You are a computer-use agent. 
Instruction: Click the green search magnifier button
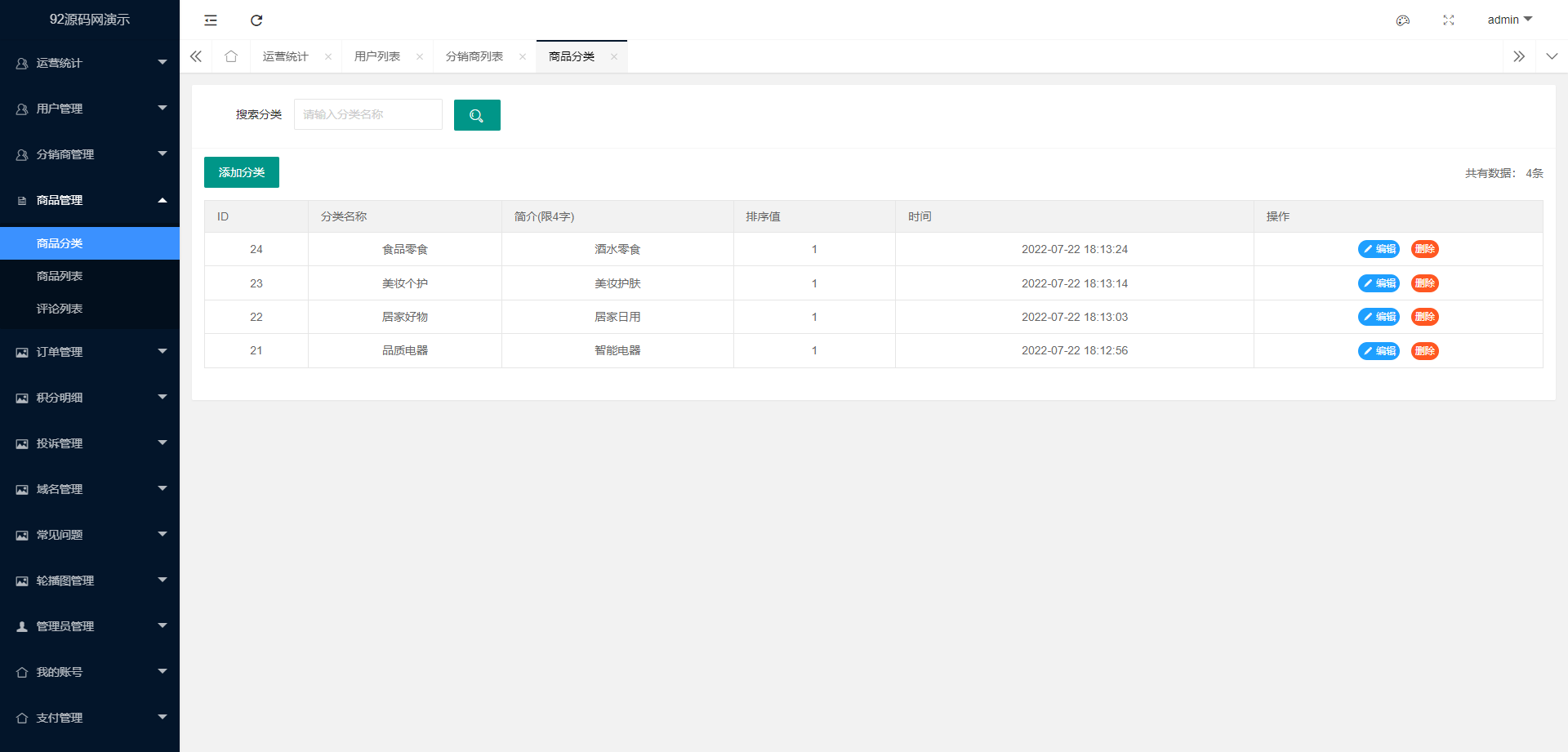pos(477,115)
